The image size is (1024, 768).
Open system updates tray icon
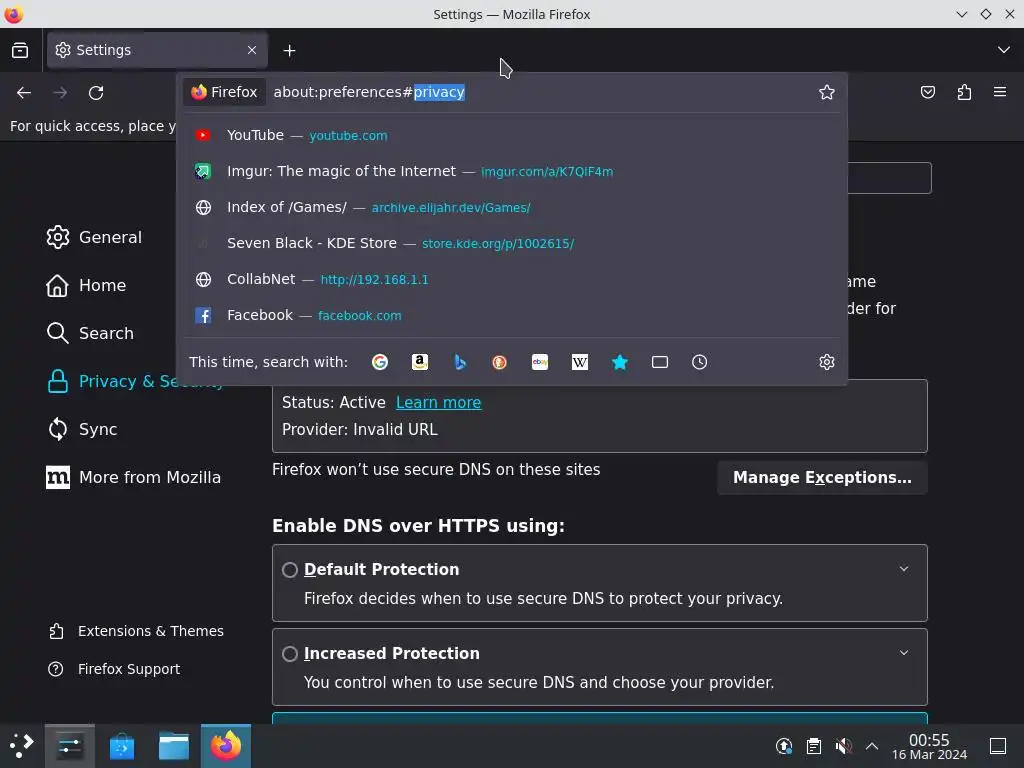(x=784, y=746)
